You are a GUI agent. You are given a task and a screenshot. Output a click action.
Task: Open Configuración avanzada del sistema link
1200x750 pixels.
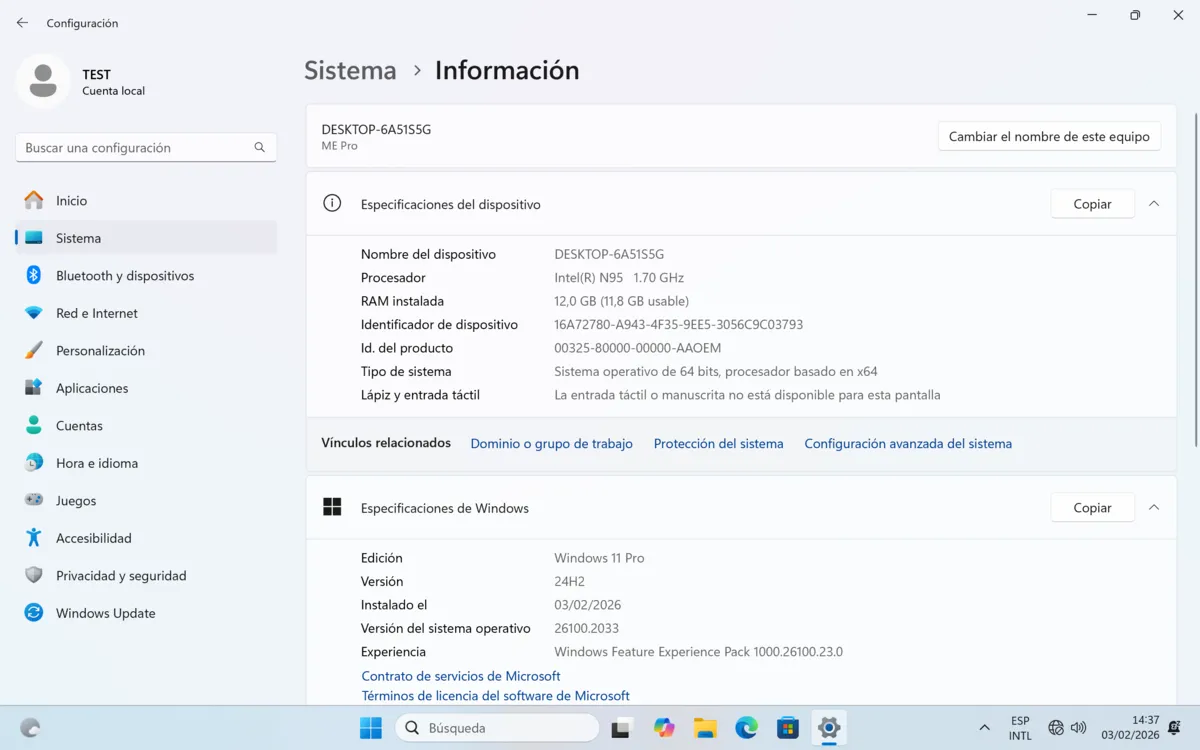907,444
